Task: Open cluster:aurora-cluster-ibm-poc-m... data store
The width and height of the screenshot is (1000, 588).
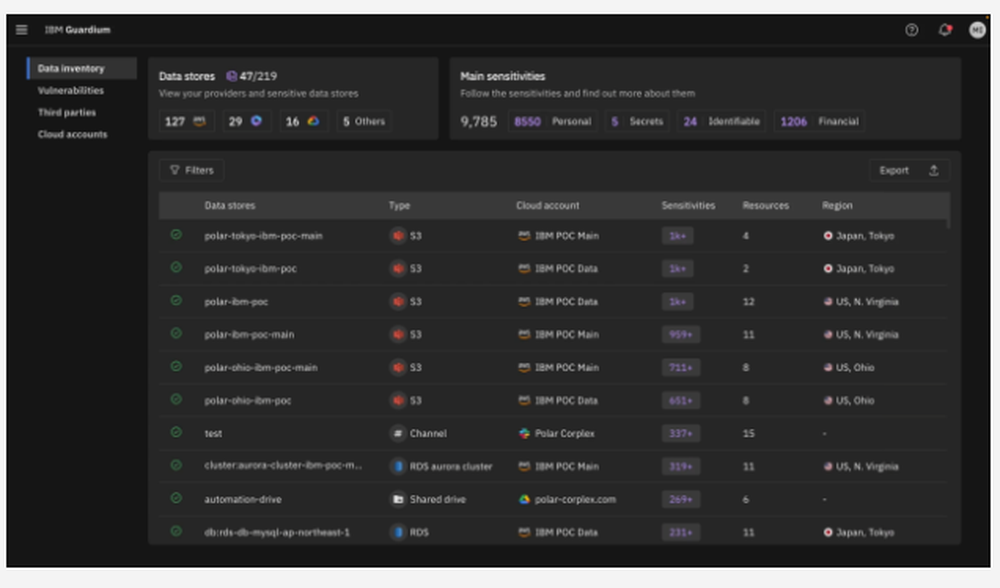Action: click(283, 466)
